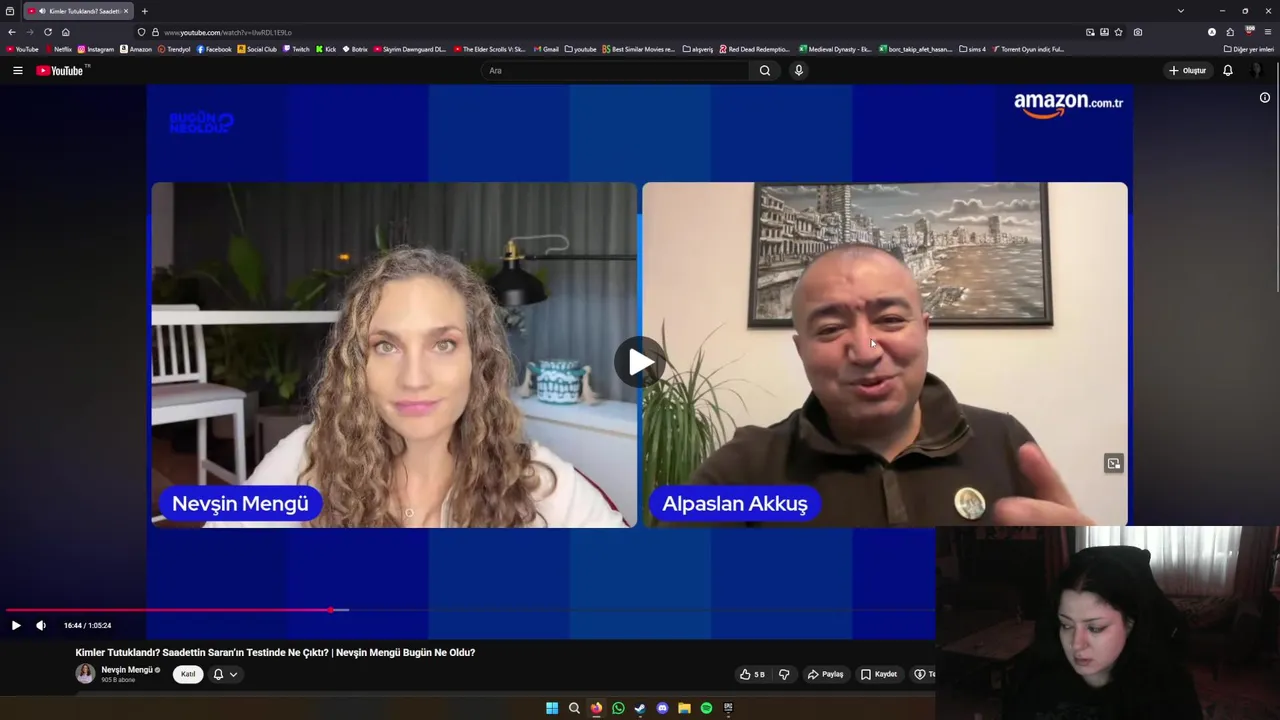The width and height of the screenshot is (1280, 720).
Task: Open the Kick bookmark
Action: click(326, 49)
